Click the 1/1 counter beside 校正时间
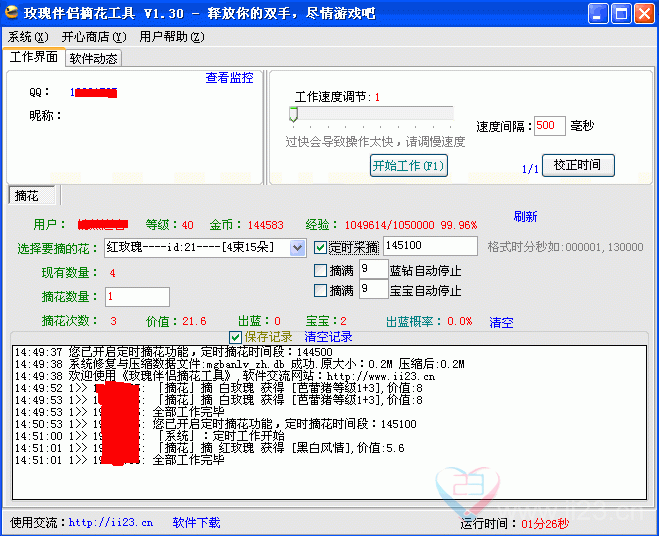This screenshot has height=536, width=659. pos(530,169)
